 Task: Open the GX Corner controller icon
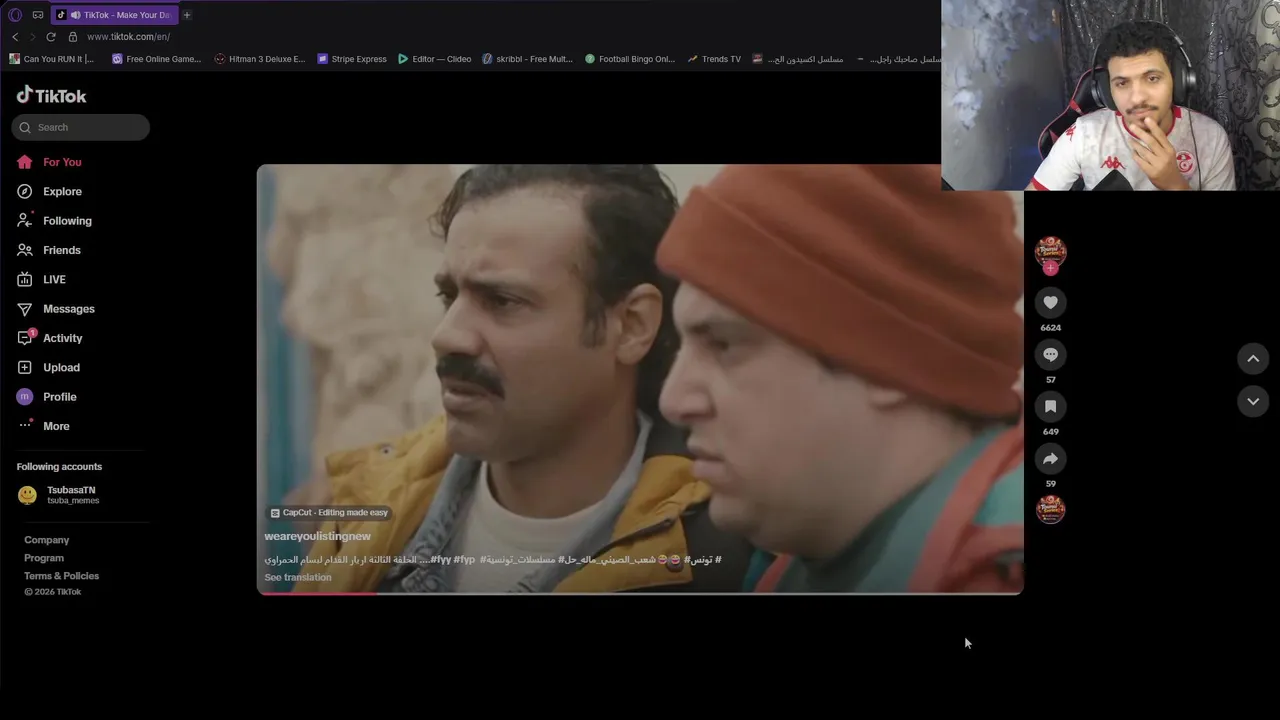pos(38,15)
